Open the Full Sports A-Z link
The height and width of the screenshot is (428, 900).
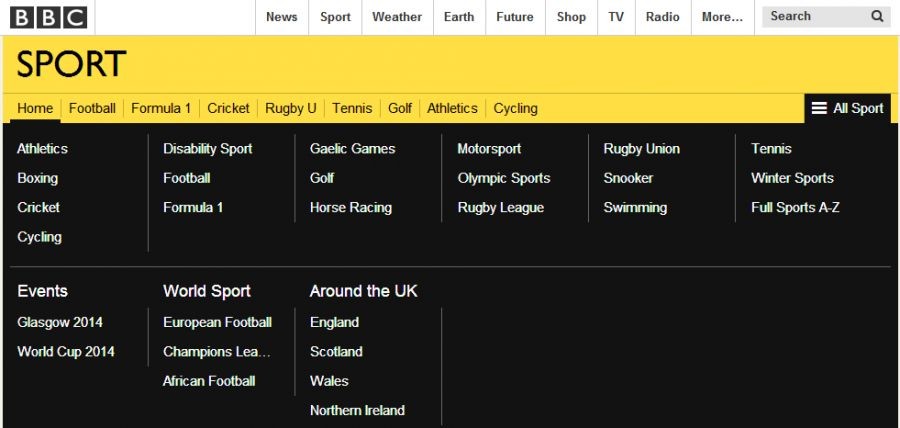coord(796,208)
